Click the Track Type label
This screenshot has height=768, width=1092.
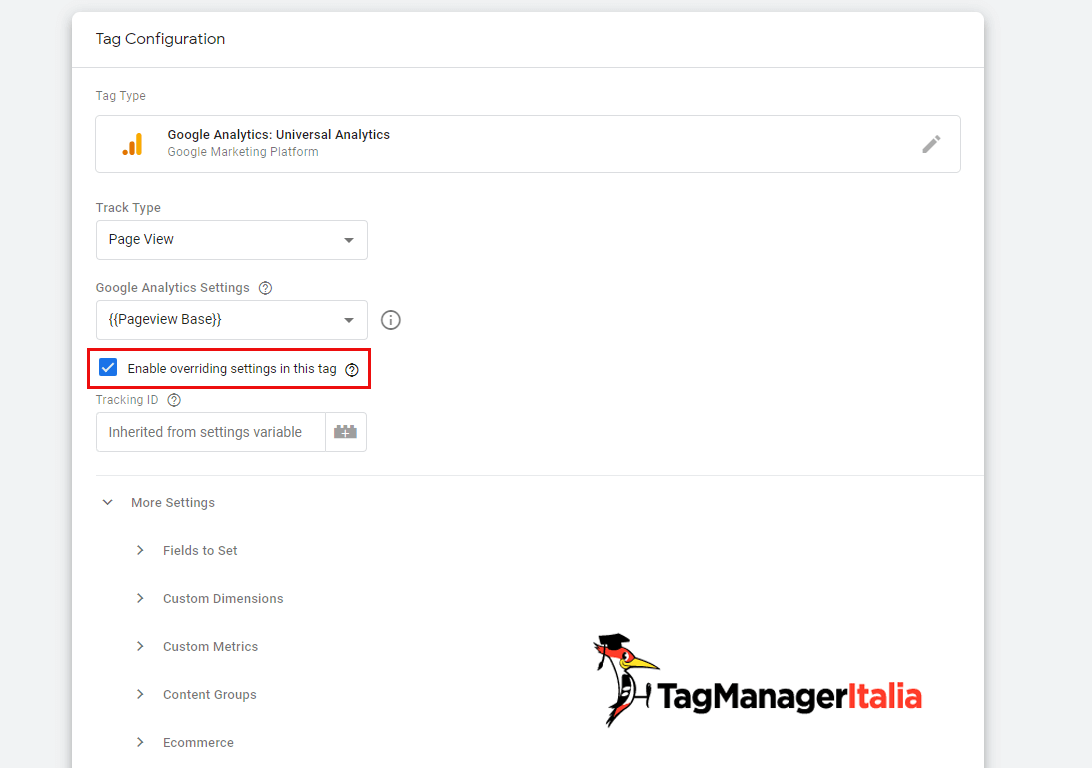coord(128,208)
